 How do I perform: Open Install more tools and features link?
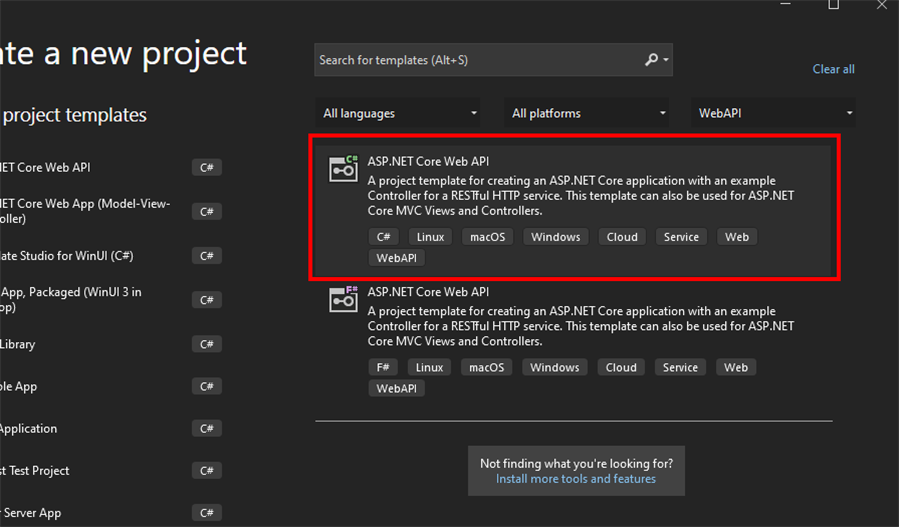575,479
